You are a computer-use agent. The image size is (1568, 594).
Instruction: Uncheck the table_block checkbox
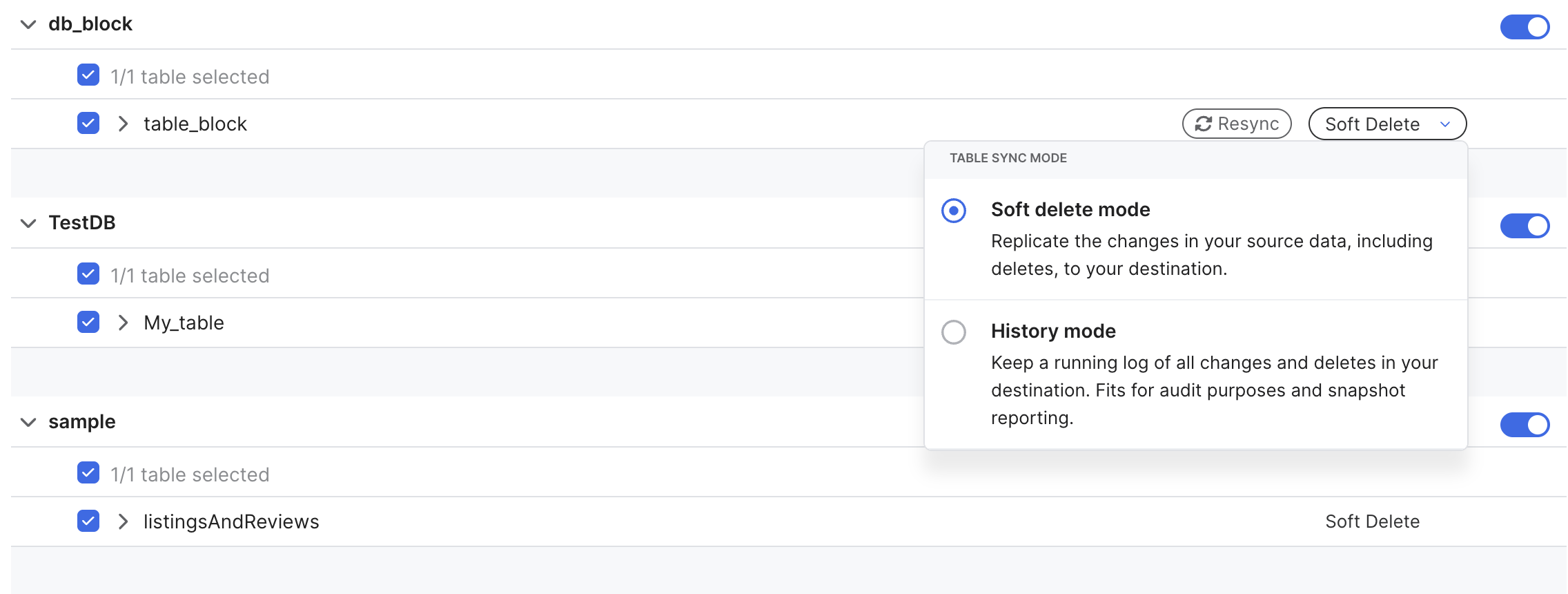click(88, 123)
